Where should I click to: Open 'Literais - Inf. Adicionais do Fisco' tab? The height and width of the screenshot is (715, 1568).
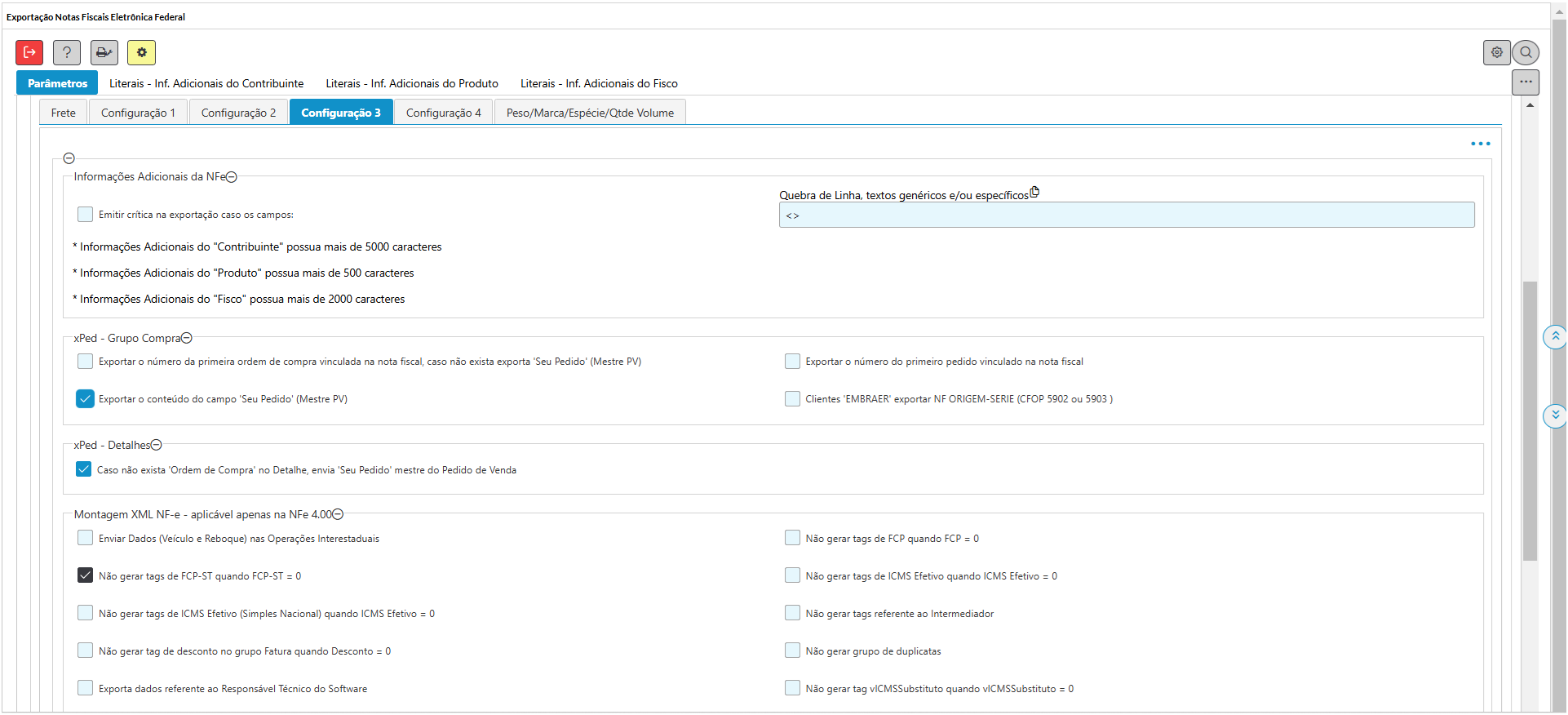(x=599, y=83)
